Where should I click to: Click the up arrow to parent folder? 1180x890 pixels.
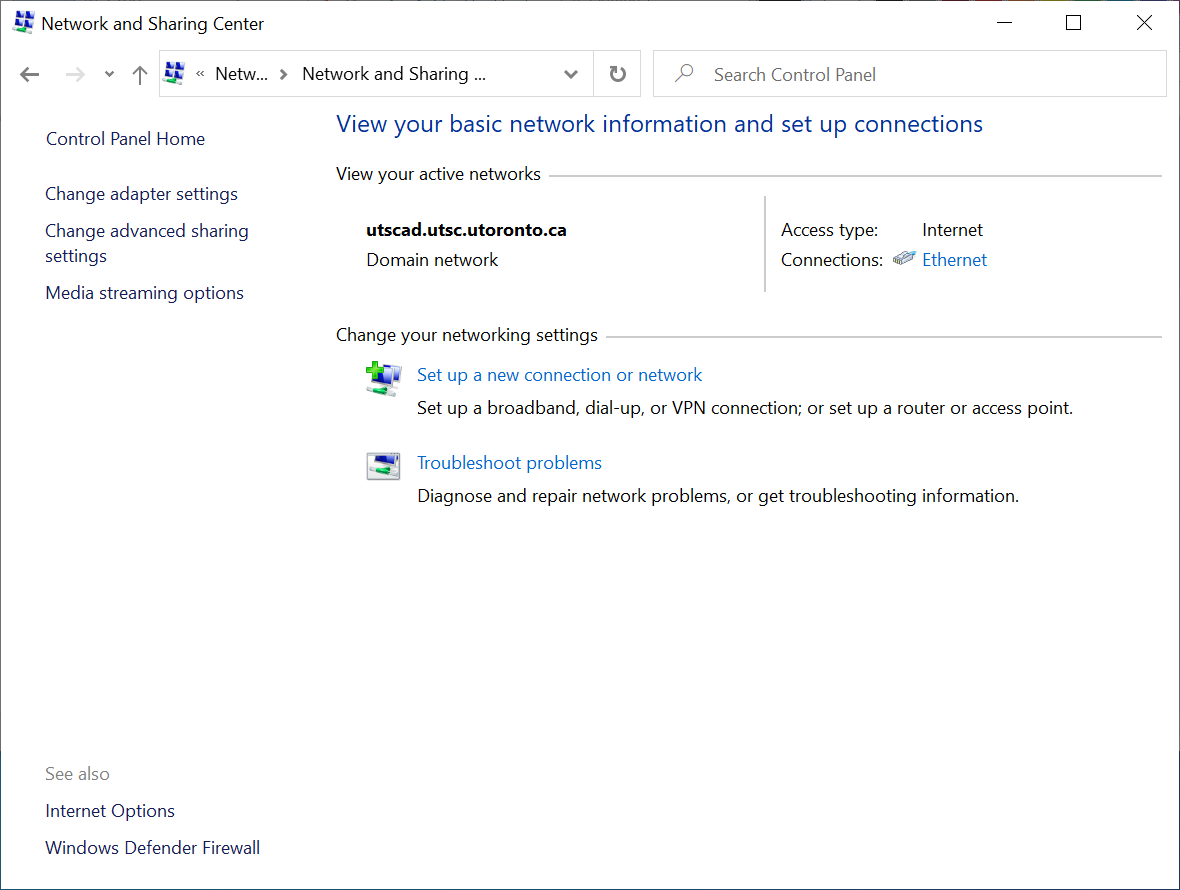tap(140, 74)
